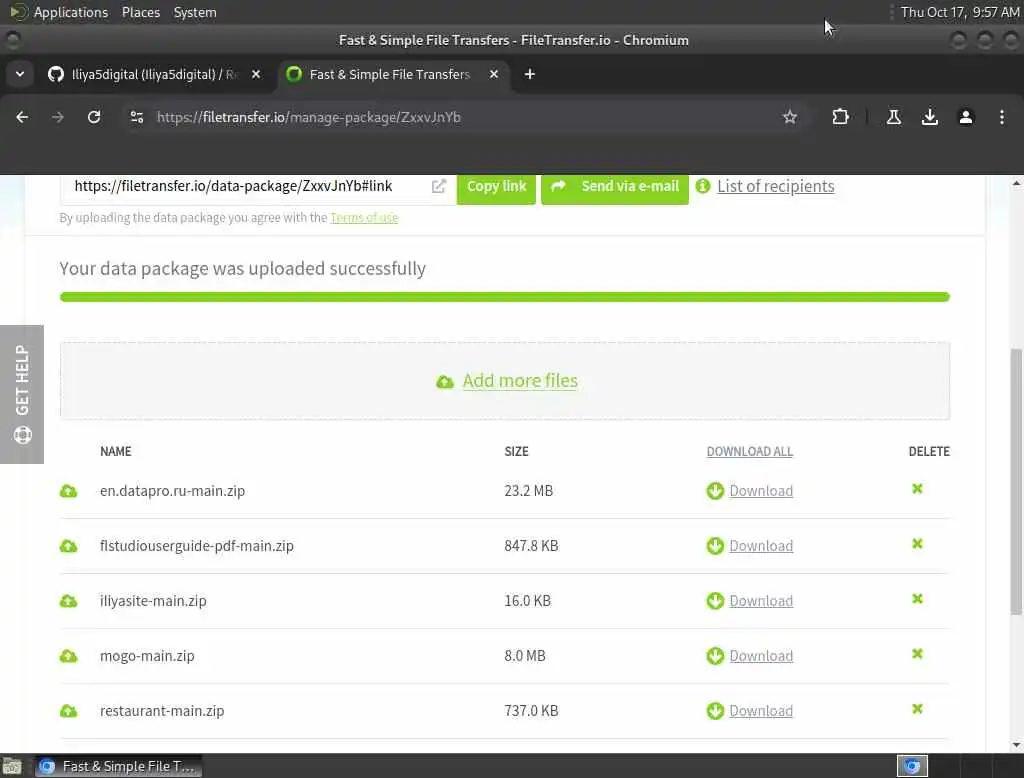Reload the FileTransfer.io page
This screenshot has width=1024, height=778.
point(94,117)
